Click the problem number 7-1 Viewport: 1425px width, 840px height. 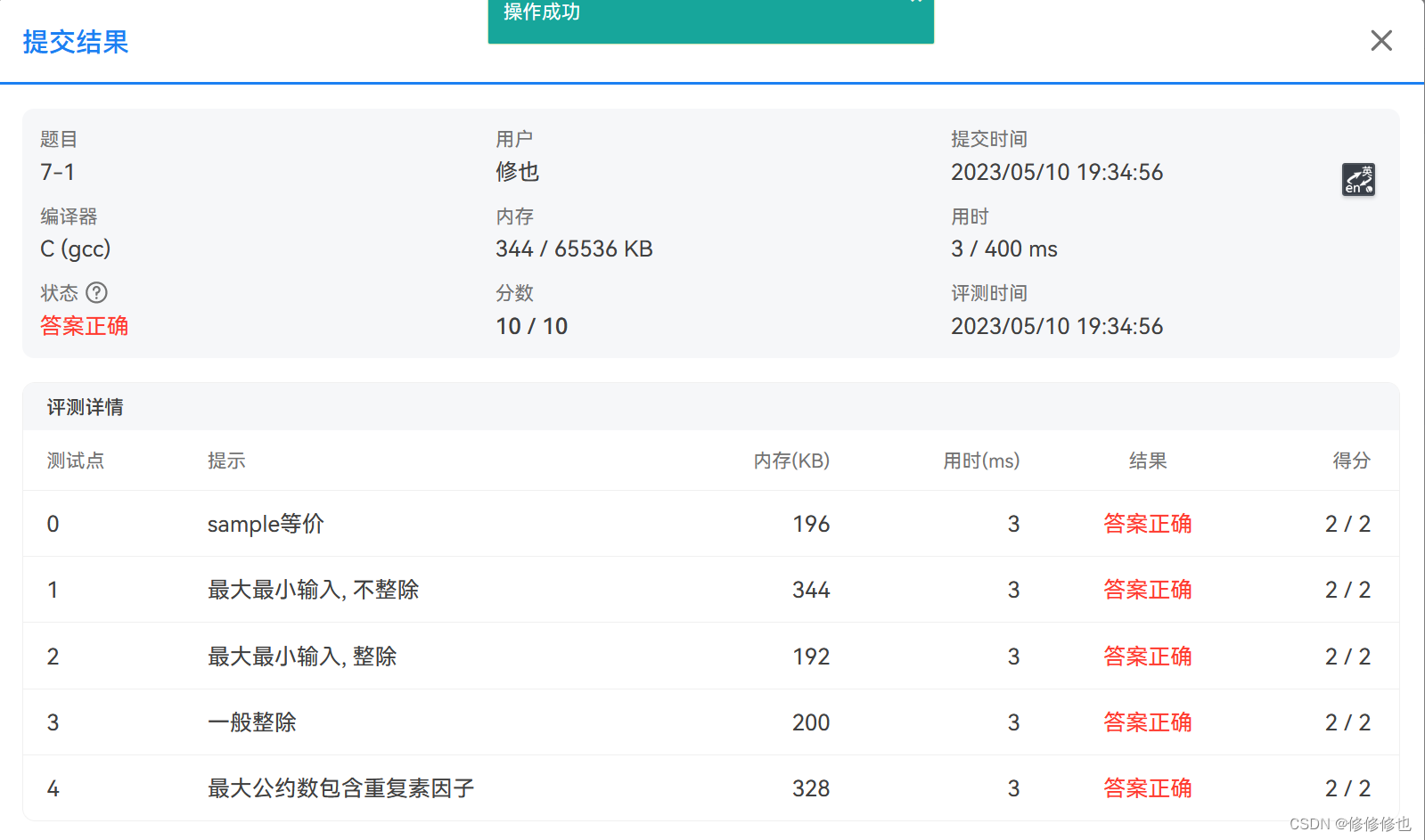tap(58, 172)
